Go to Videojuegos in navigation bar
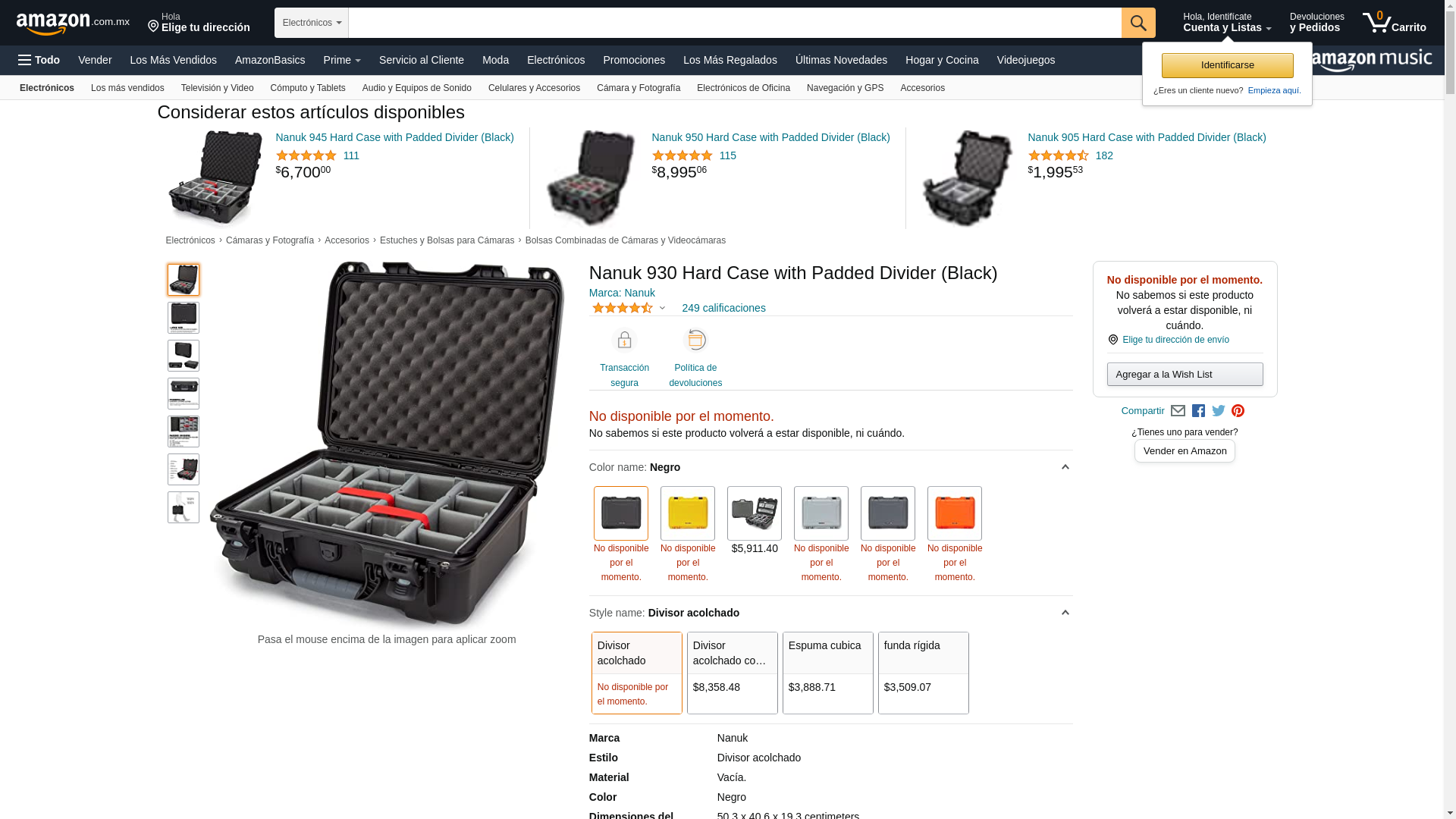 [1025, 60]
